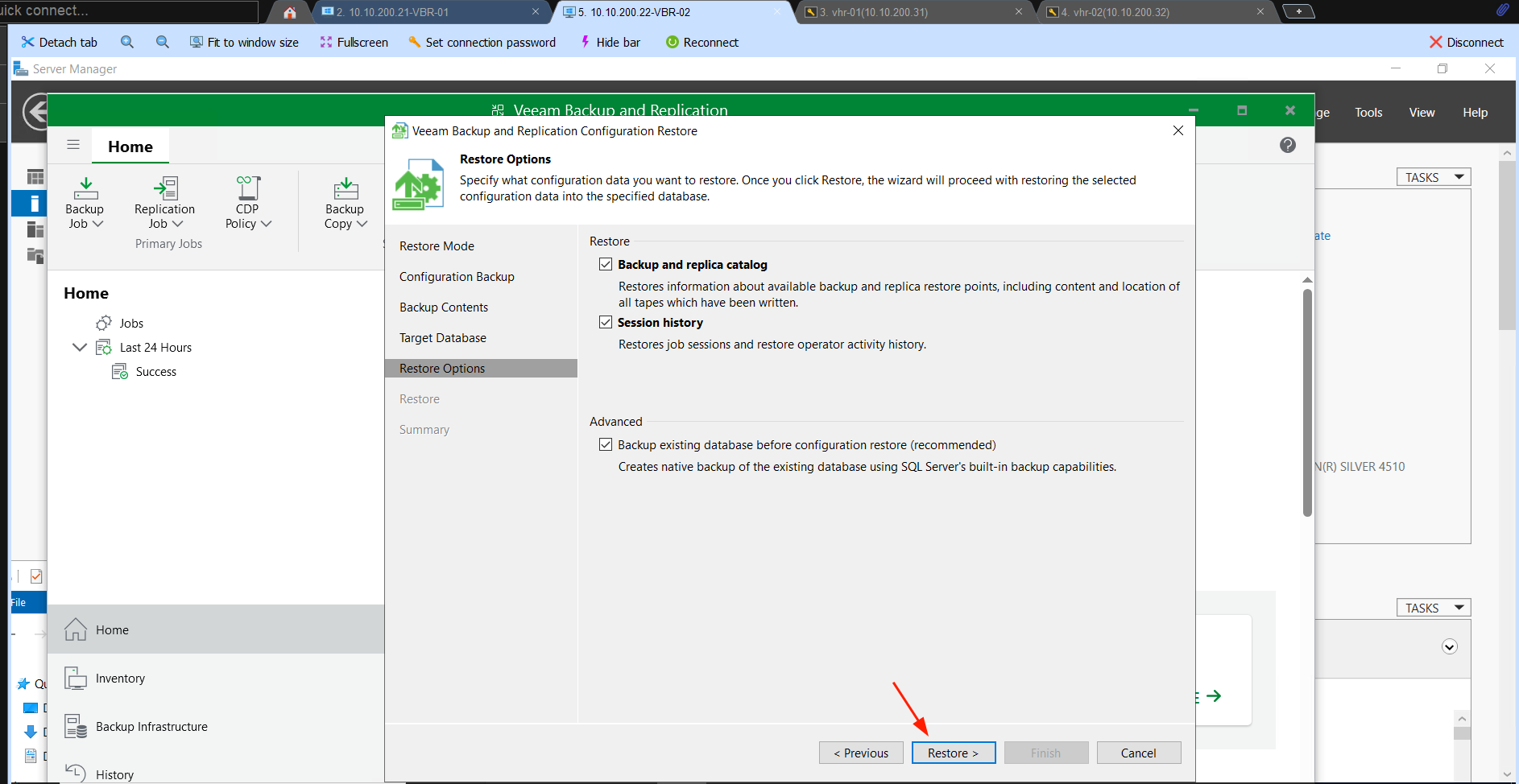
Task: Select Restore Mode wizard step
Action: coord(437,246)
